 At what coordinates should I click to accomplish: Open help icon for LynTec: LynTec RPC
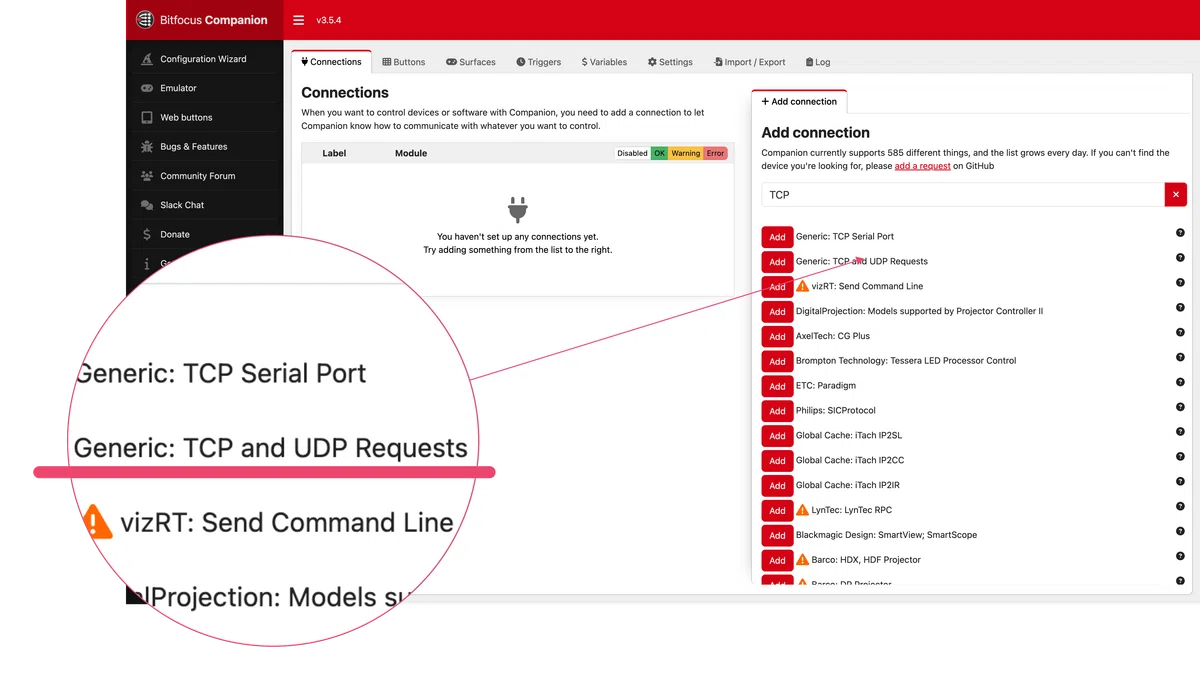[x=1180, y=506]
